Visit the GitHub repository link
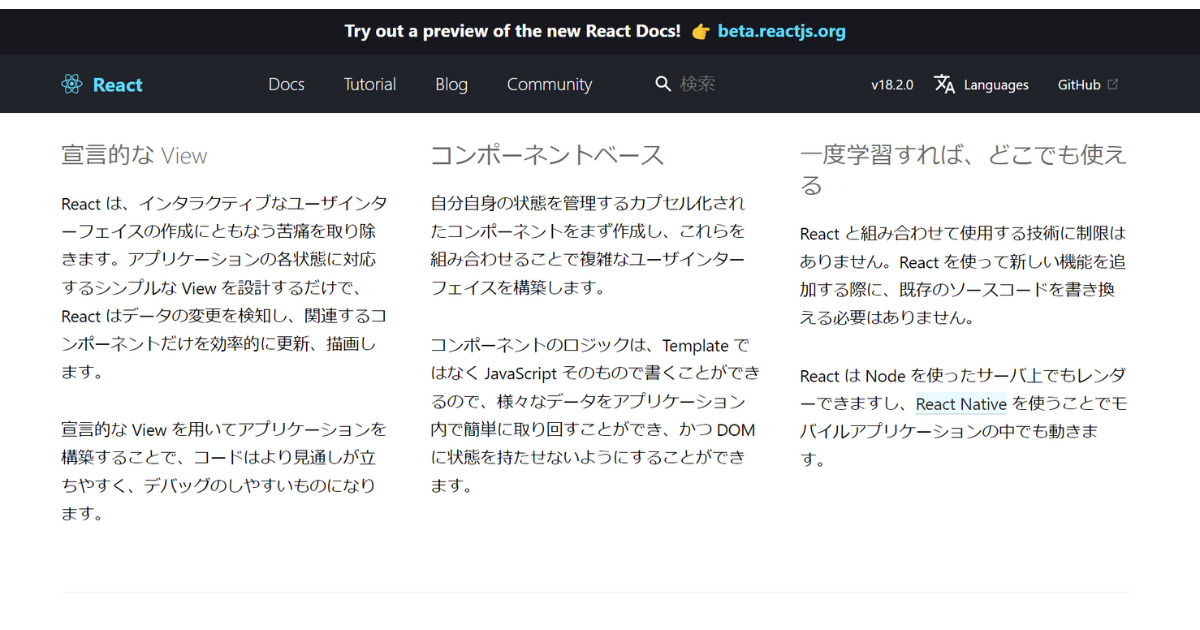 pos(1079,85)
